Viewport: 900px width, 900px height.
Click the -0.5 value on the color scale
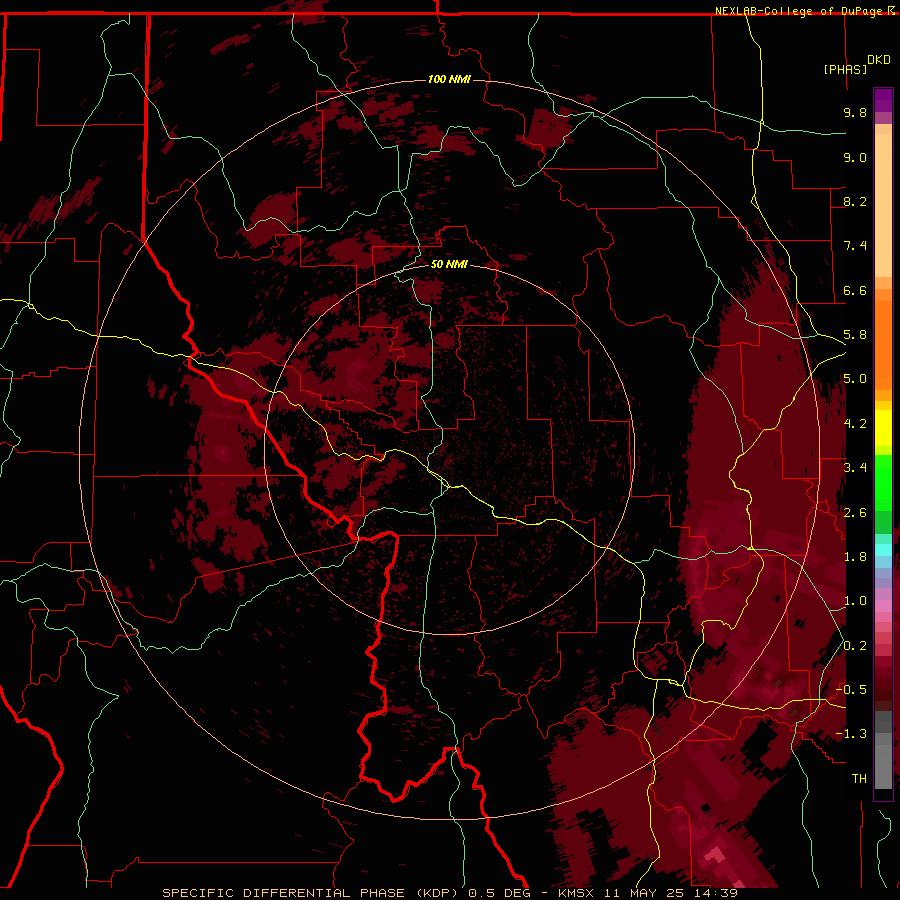[851, 690]
